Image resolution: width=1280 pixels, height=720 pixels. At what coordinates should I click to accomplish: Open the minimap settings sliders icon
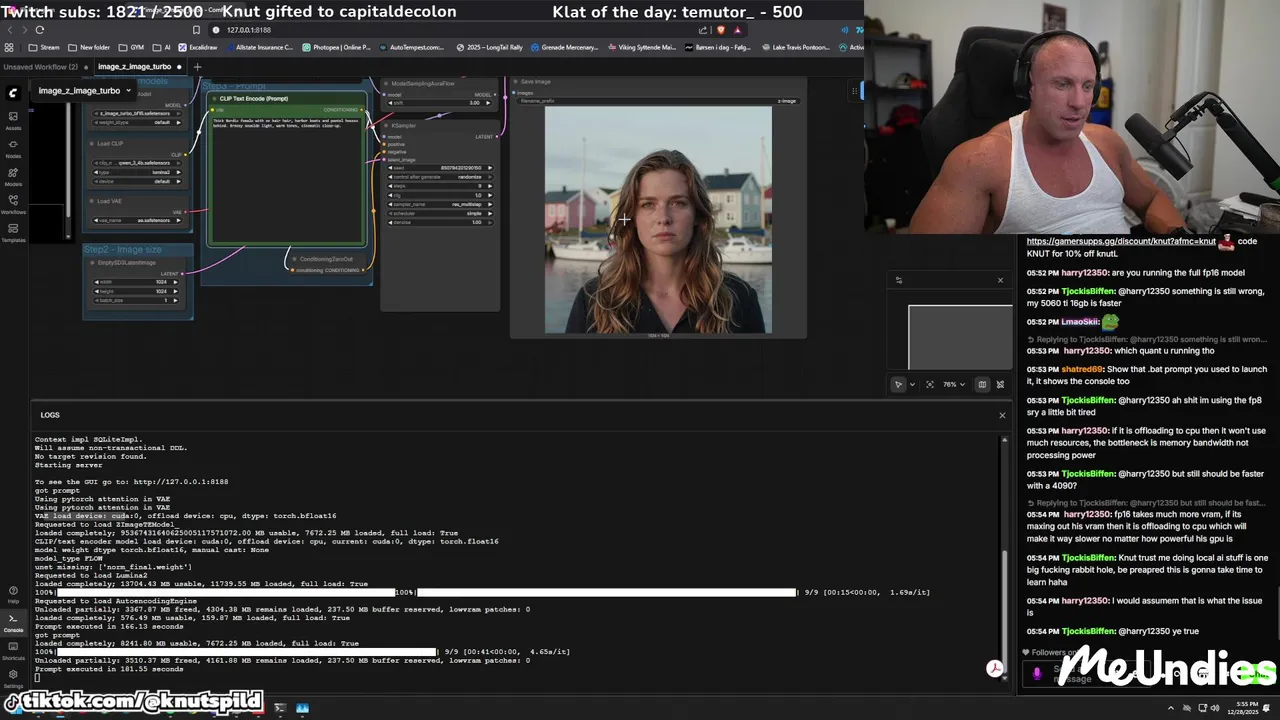[x=898, y=280]
